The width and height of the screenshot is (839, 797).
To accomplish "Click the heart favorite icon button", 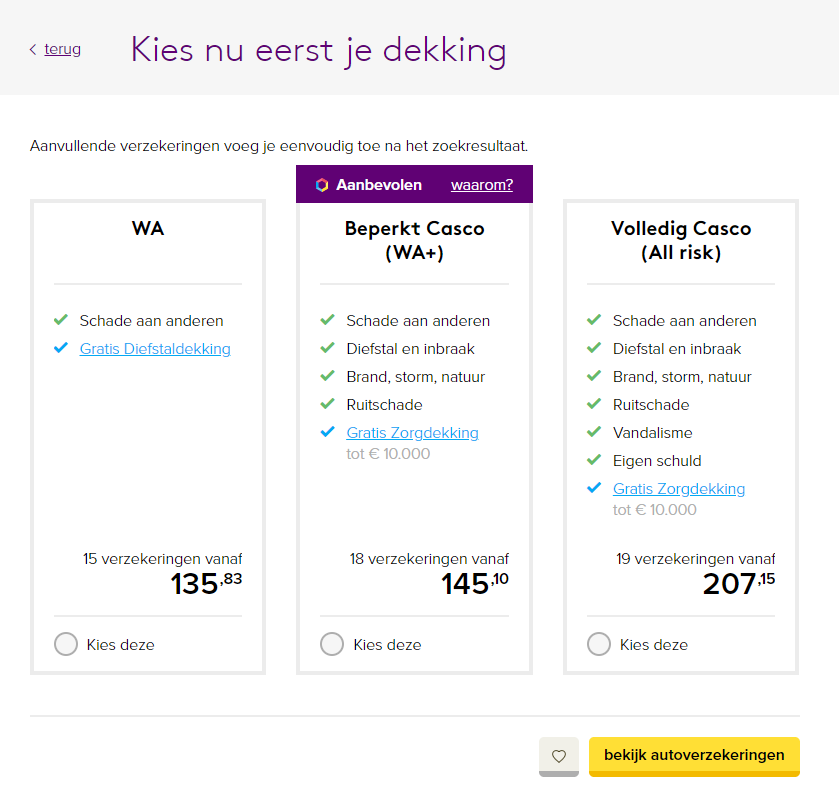I will pos(559,756).
